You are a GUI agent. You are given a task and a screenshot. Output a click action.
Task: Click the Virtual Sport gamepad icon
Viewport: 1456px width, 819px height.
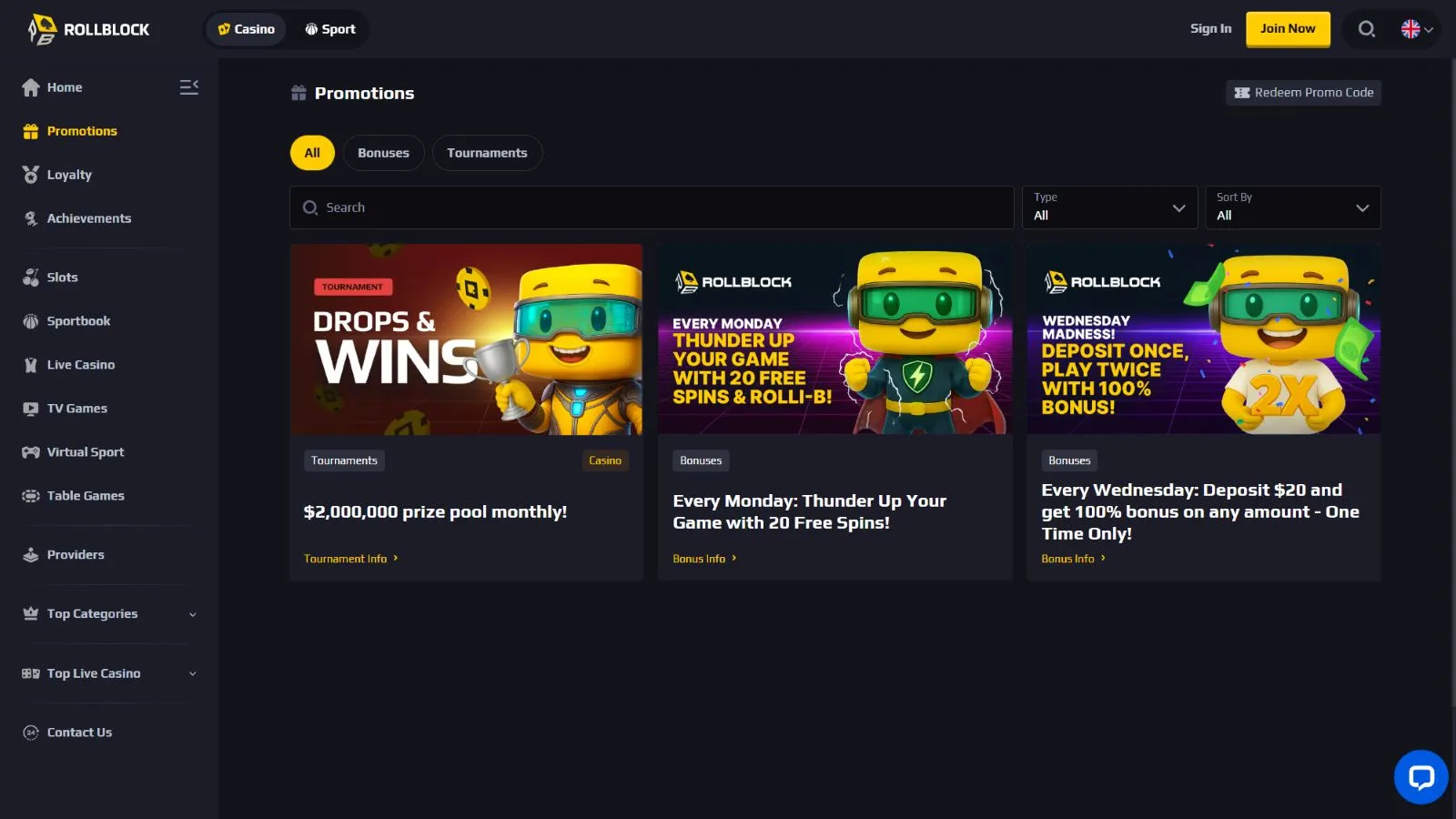31,452
